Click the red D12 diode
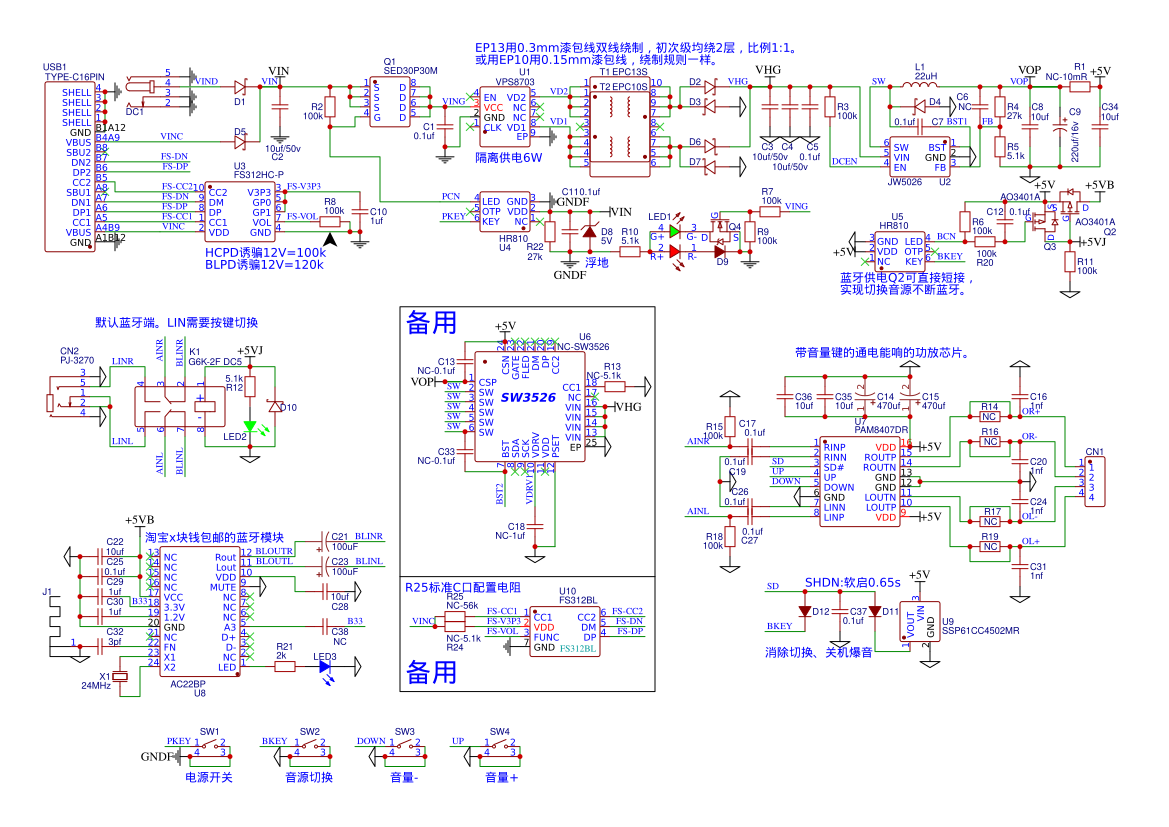Image resolution: width=1169 pixels, height=827 pixels. (804, 611)
